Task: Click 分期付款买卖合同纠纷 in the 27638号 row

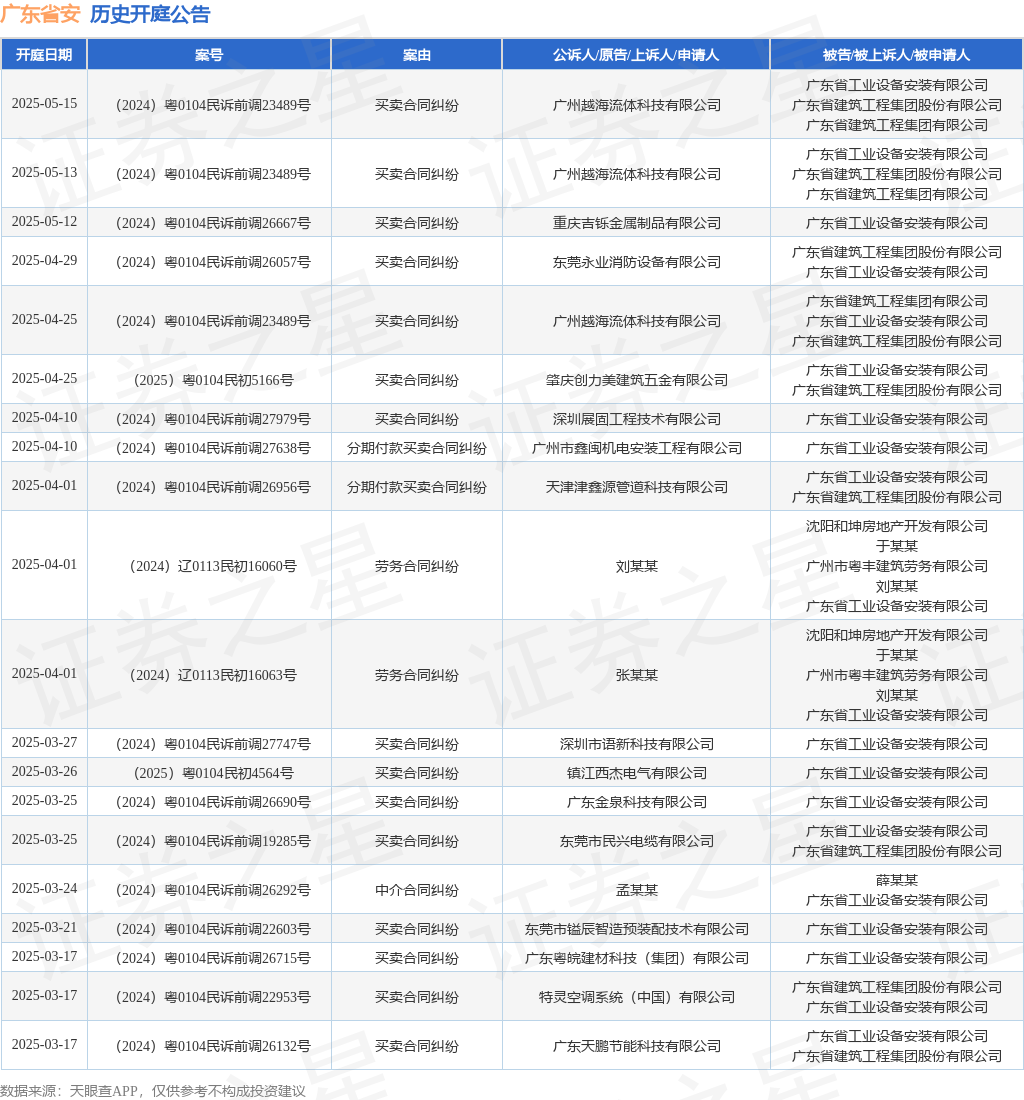Action: tap(417, 448)
